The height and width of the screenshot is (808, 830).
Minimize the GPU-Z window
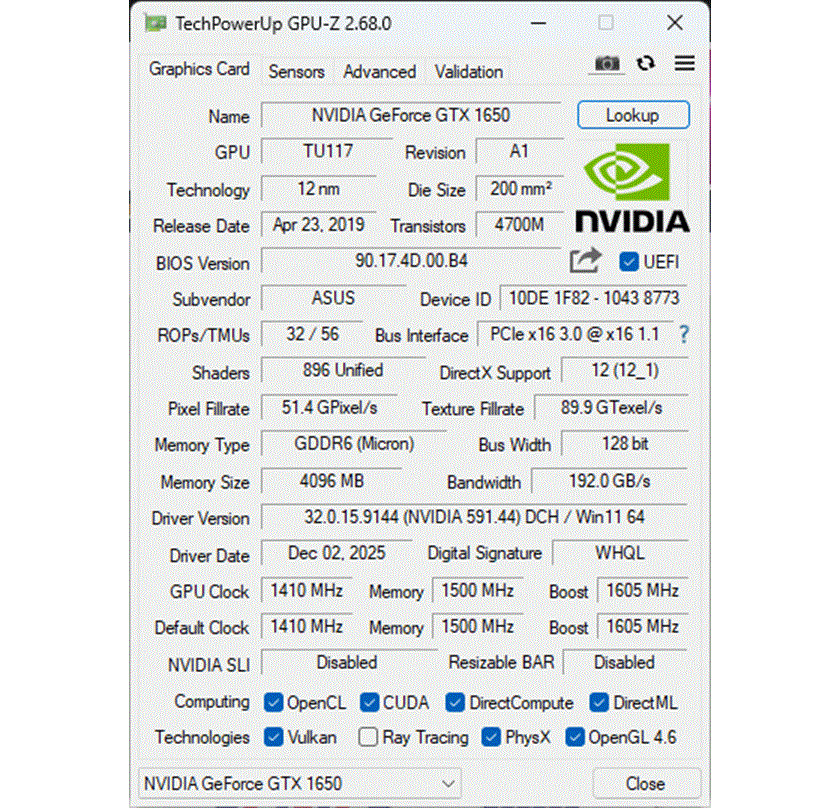pos(538,23)
